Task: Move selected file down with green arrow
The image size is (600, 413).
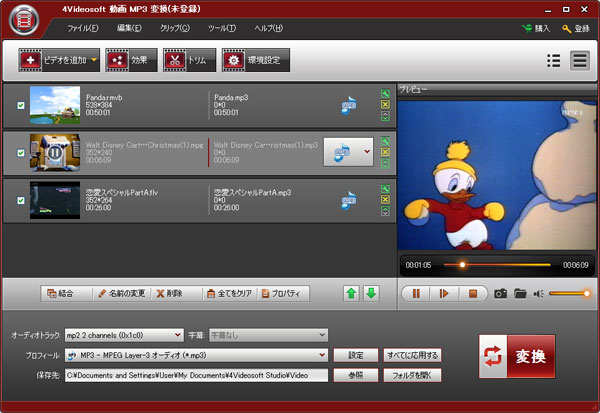Action: (x=371, y=294)
